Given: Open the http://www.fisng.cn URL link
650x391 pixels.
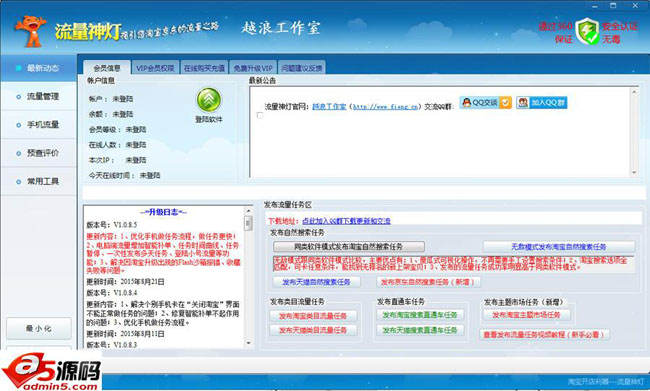Looking at the screenshot, I should [385, 107].
